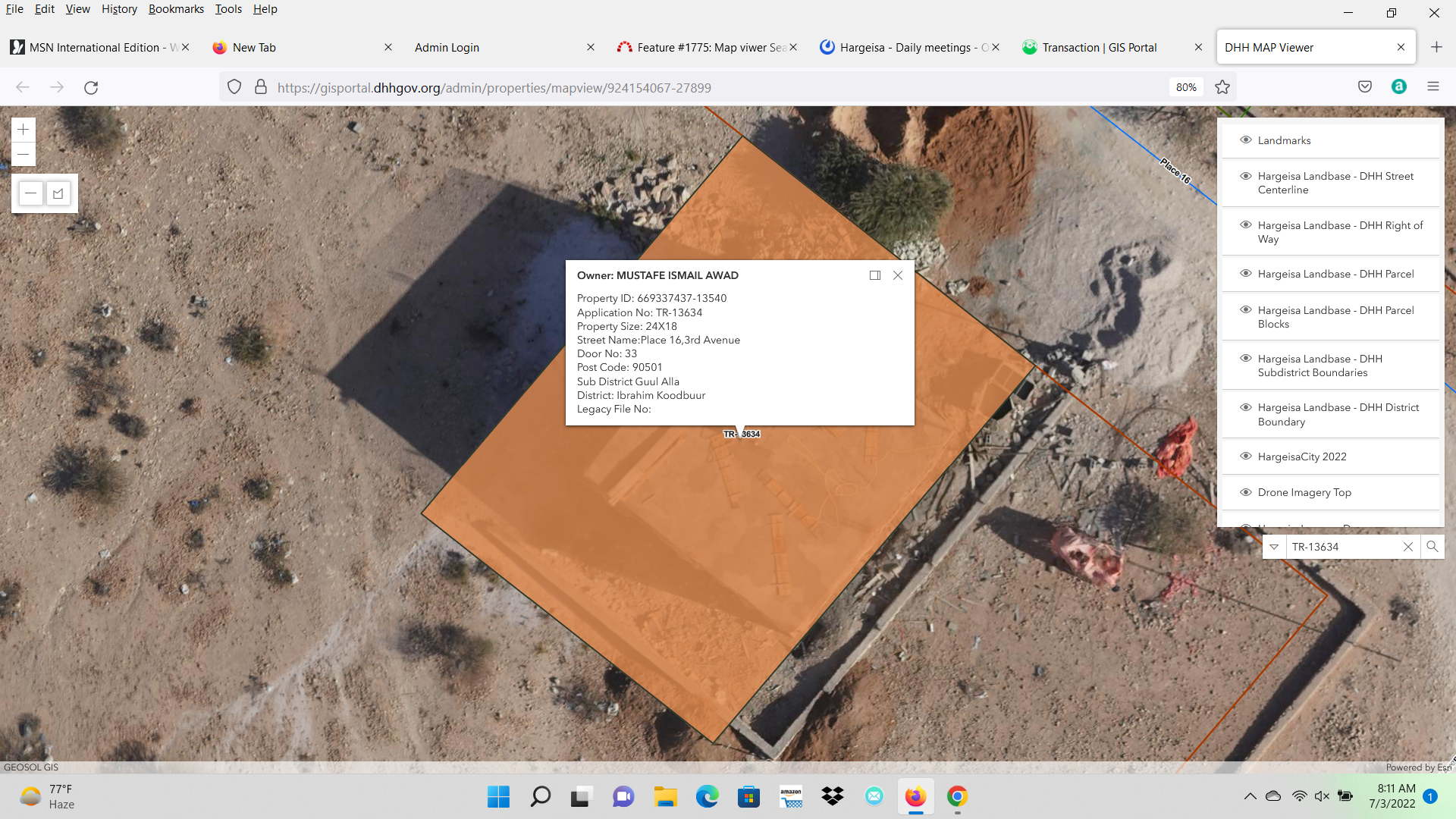Close the owner info popup
Screen dimensions: 1456x819
click(x=898, y=275)
